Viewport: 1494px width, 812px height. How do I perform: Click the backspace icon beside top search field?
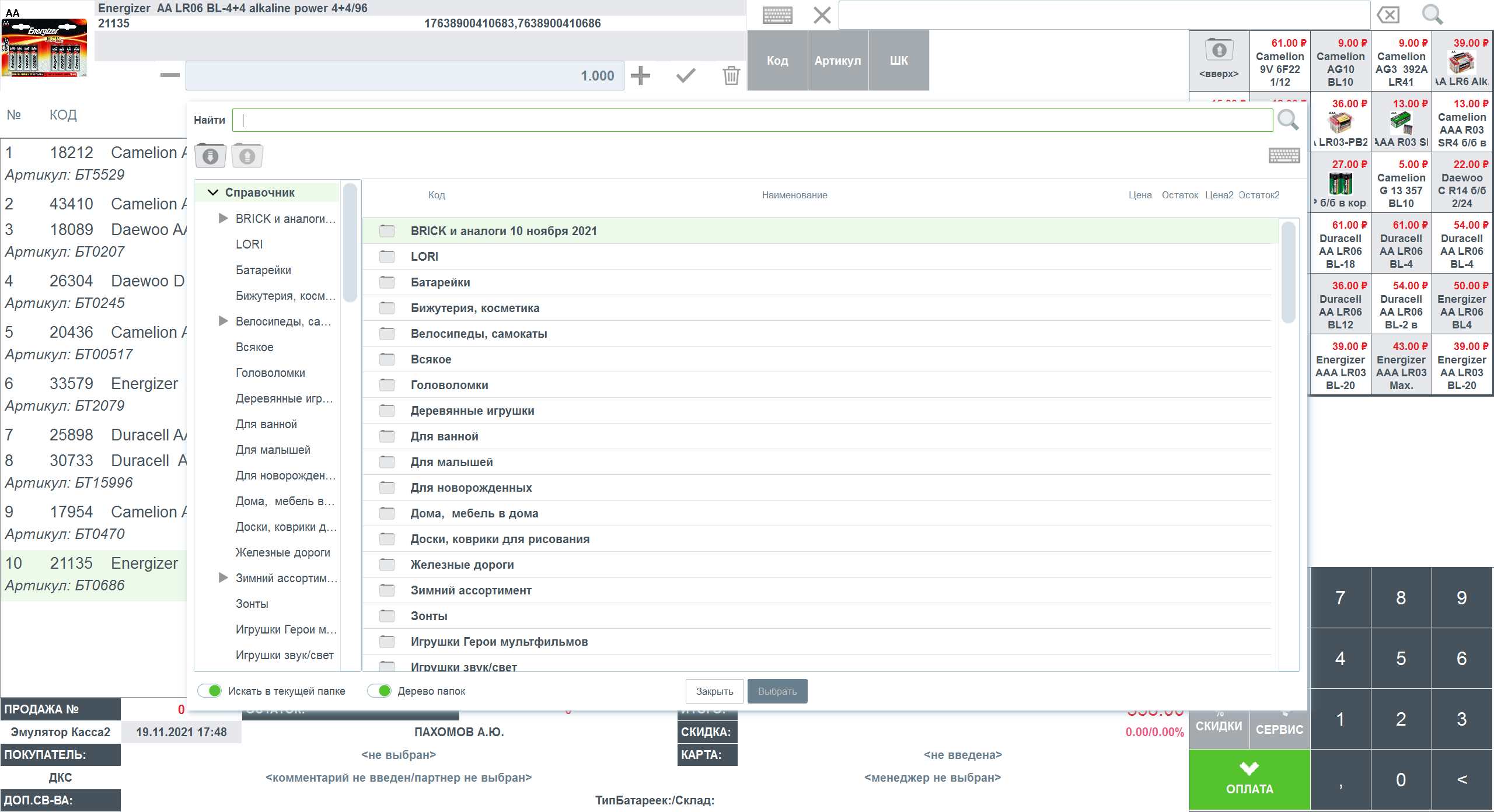click(1388, 15)
